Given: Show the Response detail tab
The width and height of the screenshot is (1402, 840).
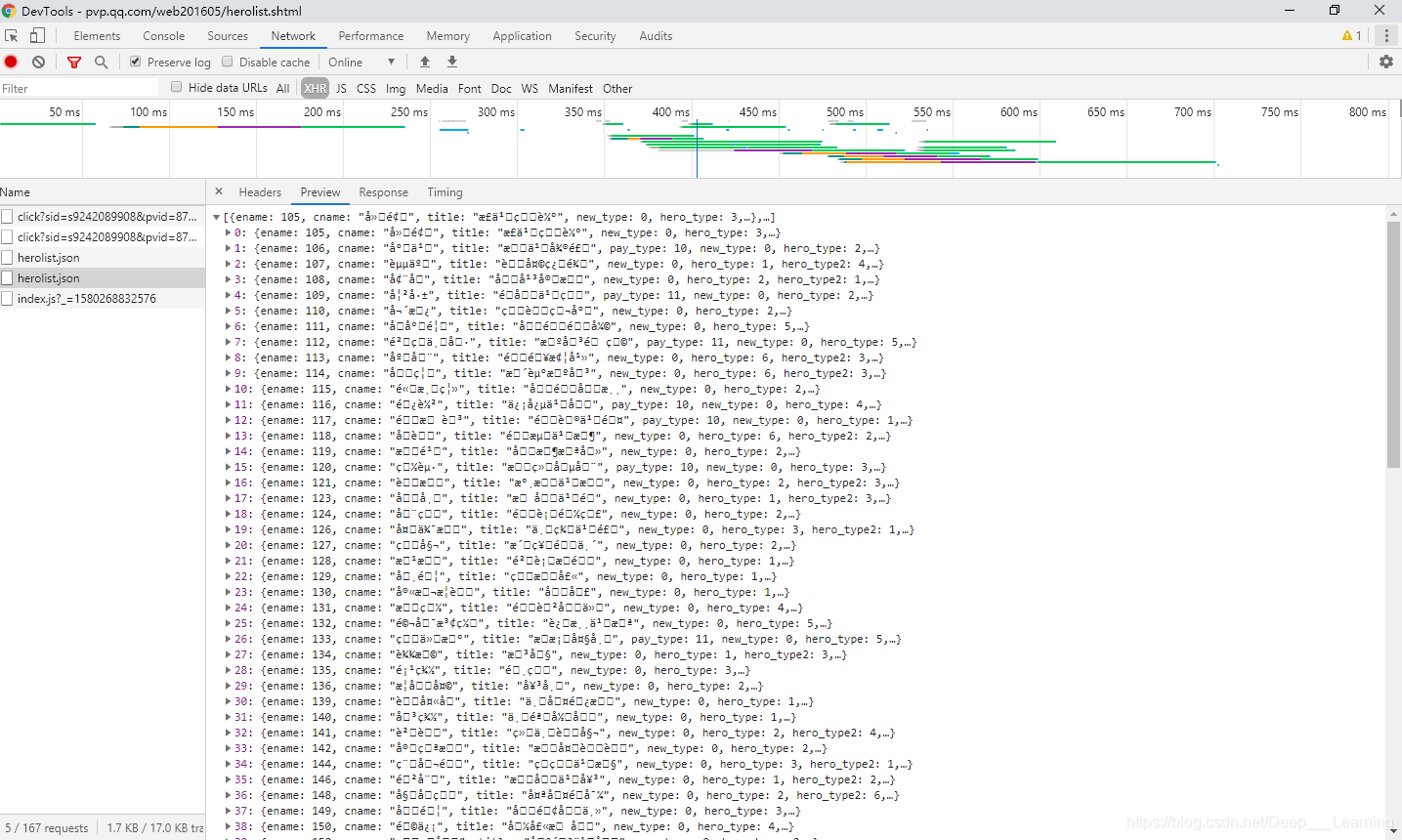Looking at the screenshot, I should [x=383, y=192].
